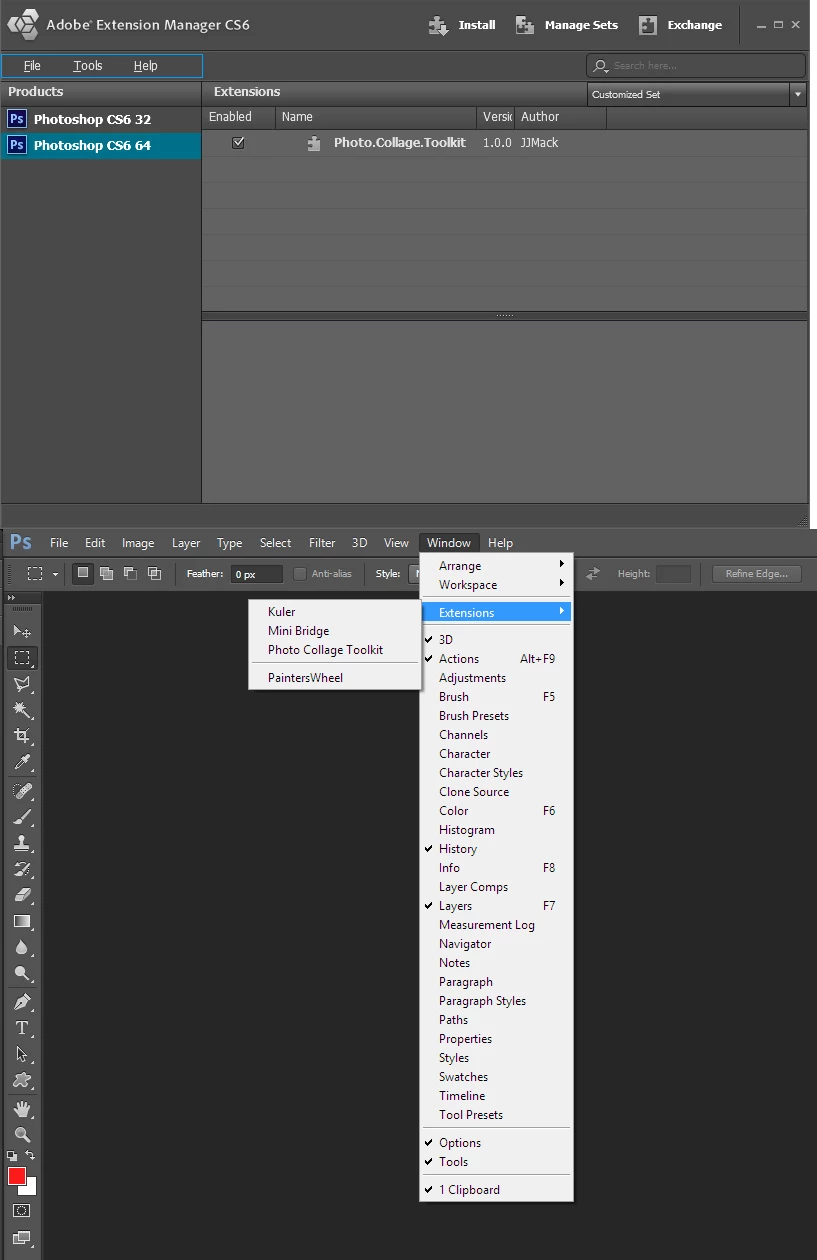Select the Brush tool

tap(22, 817)
